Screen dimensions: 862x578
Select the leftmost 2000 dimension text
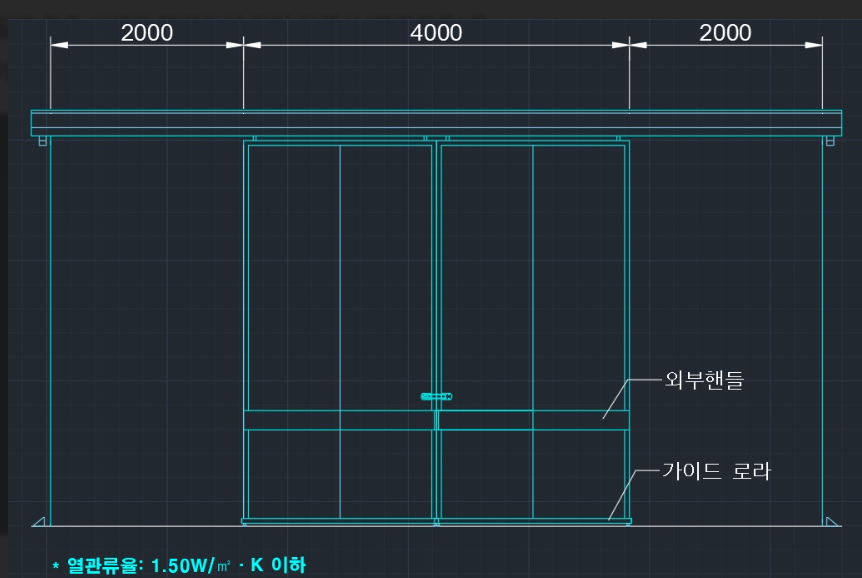click(x=147, y=33)
